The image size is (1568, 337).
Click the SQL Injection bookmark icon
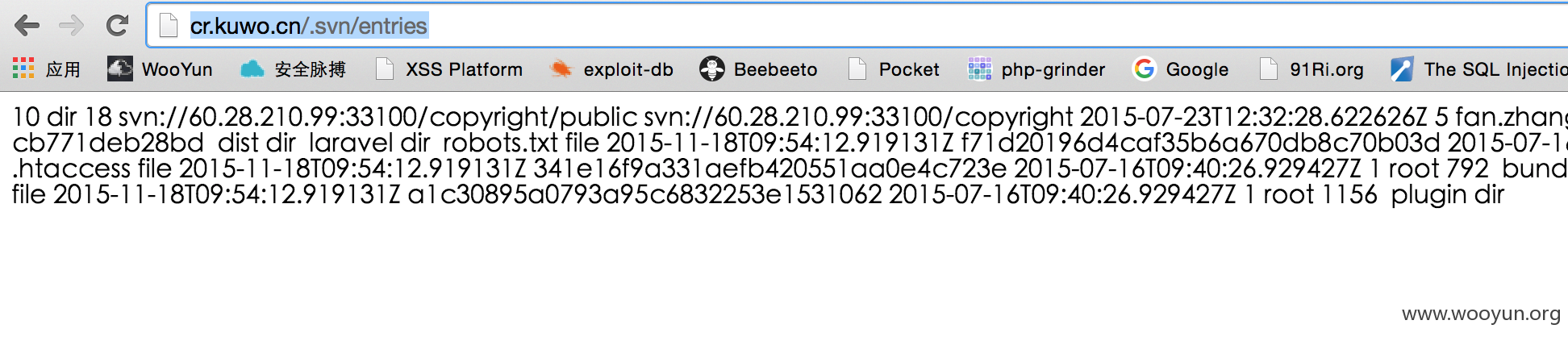1402,69
